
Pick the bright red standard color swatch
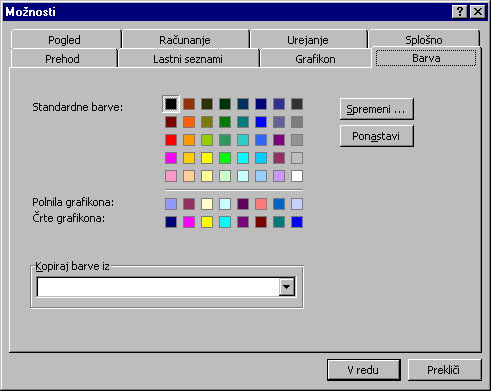171,140
